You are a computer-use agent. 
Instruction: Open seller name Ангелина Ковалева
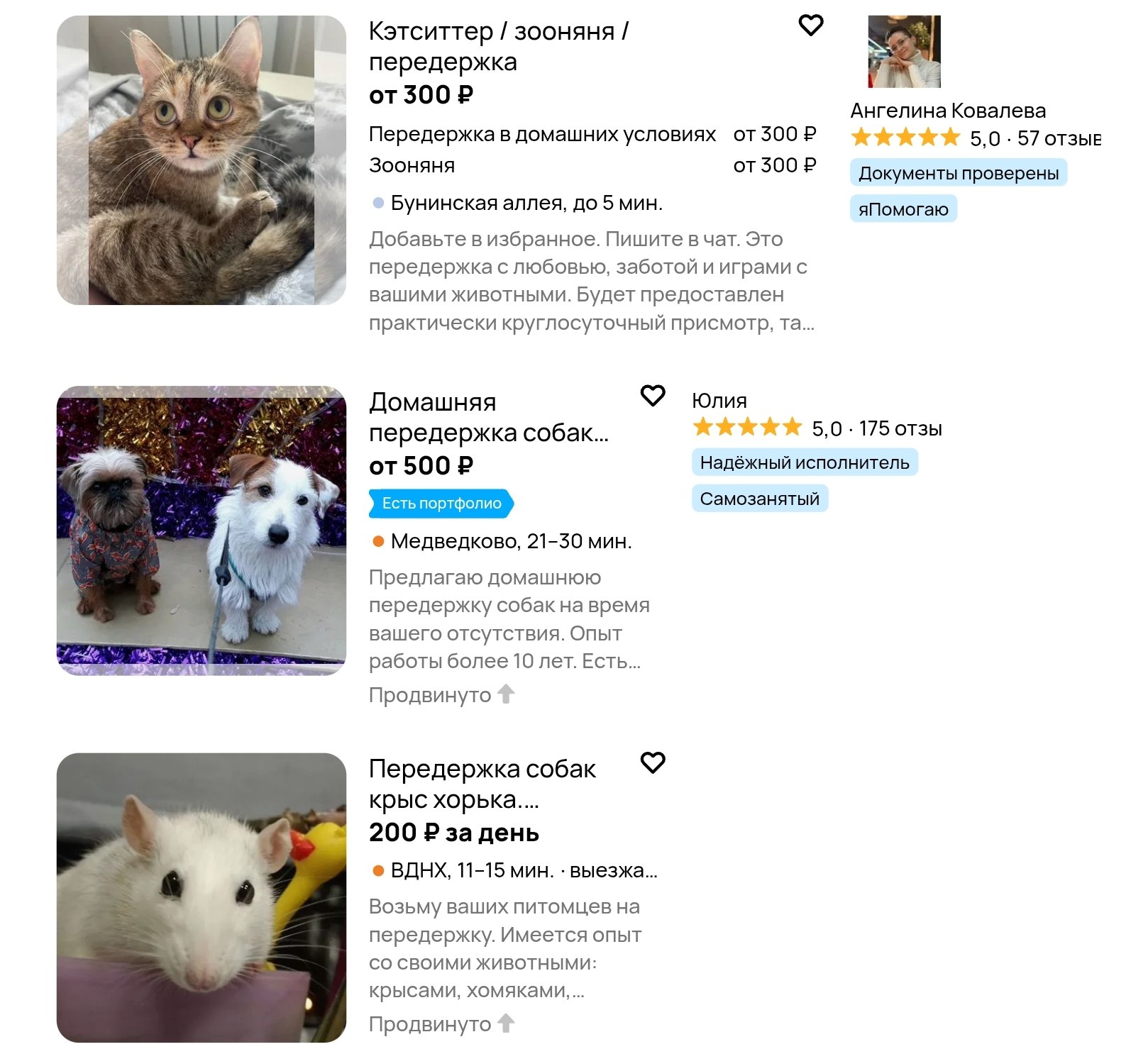click(948, 111)
